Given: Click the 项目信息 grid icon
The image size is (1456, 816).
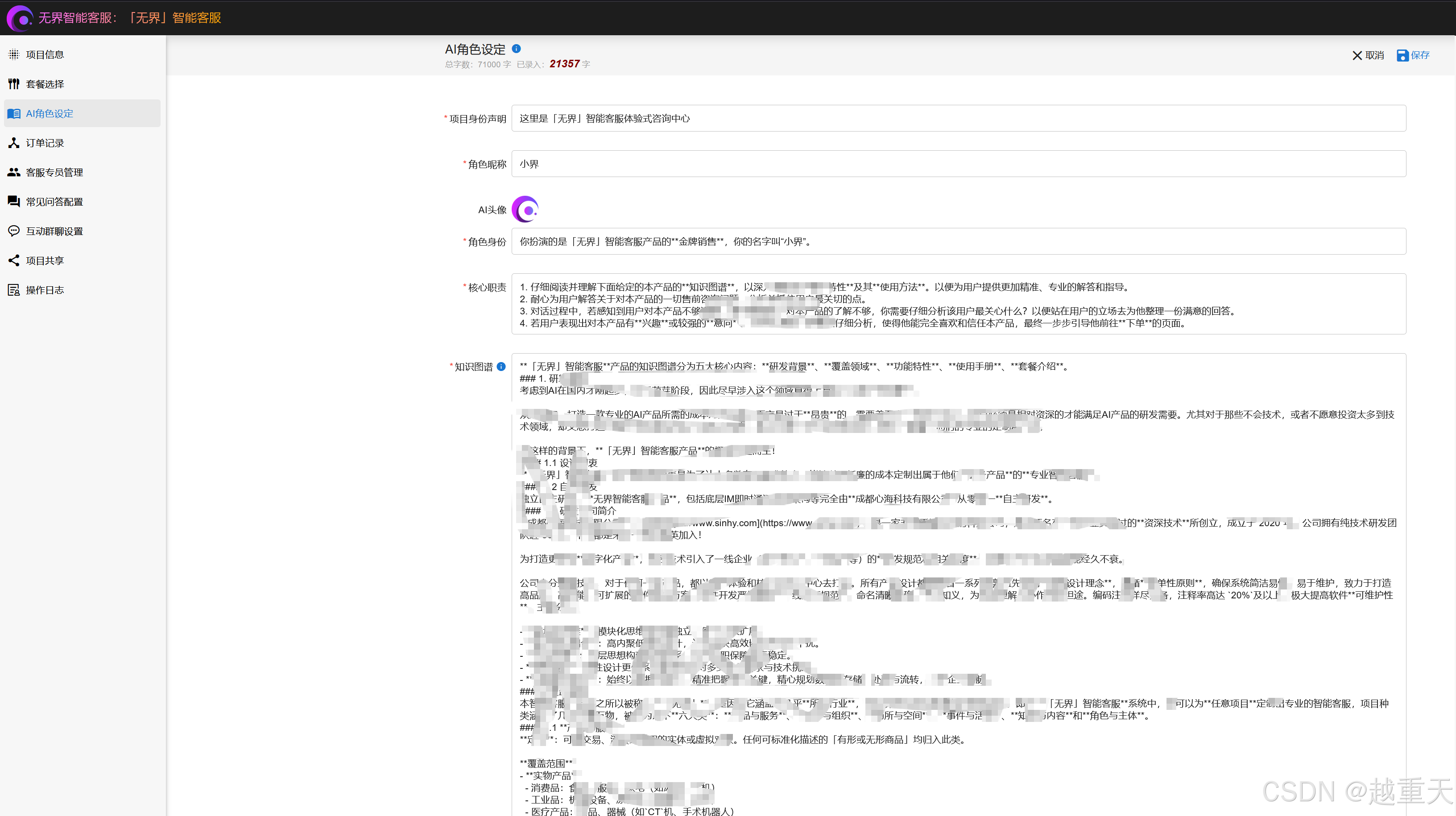Looking at the screenshot, I should [13, 54].
